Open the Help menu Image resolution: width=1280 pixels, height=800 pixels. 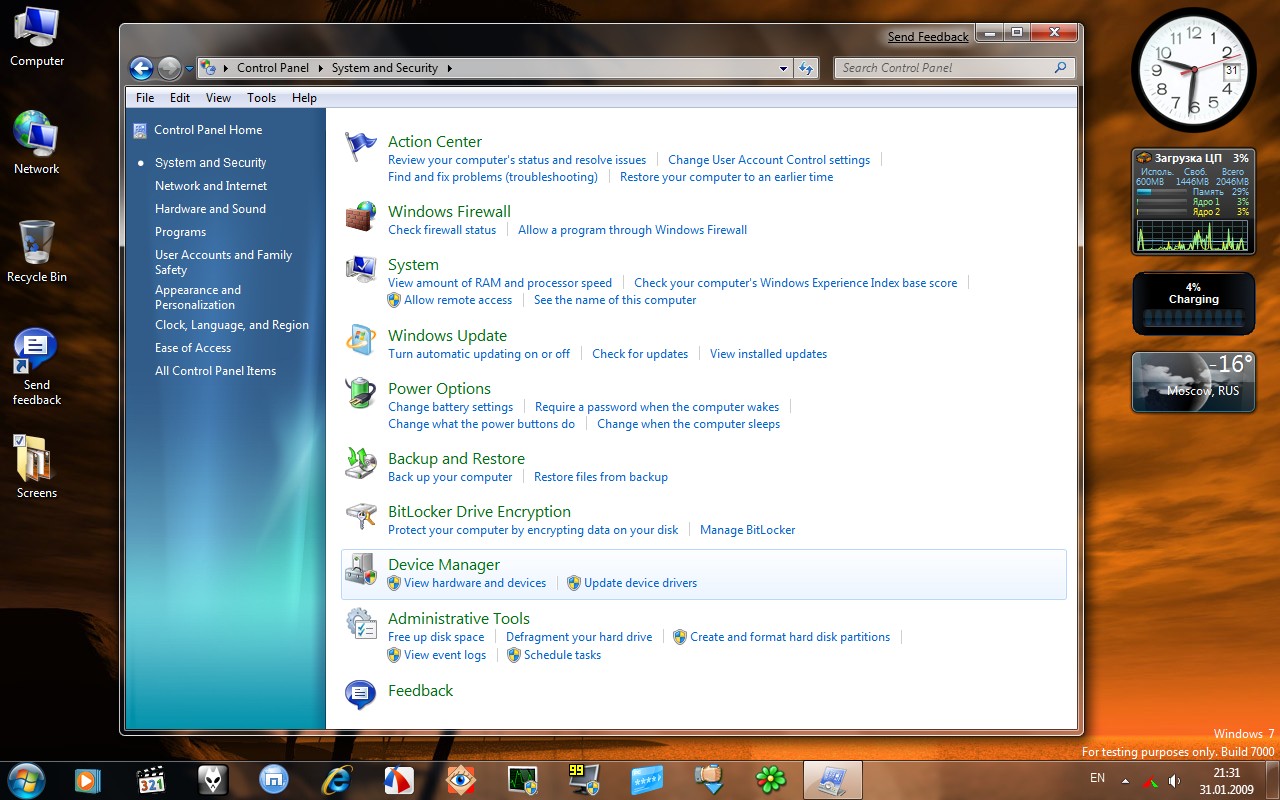click(x=304, y=98)
